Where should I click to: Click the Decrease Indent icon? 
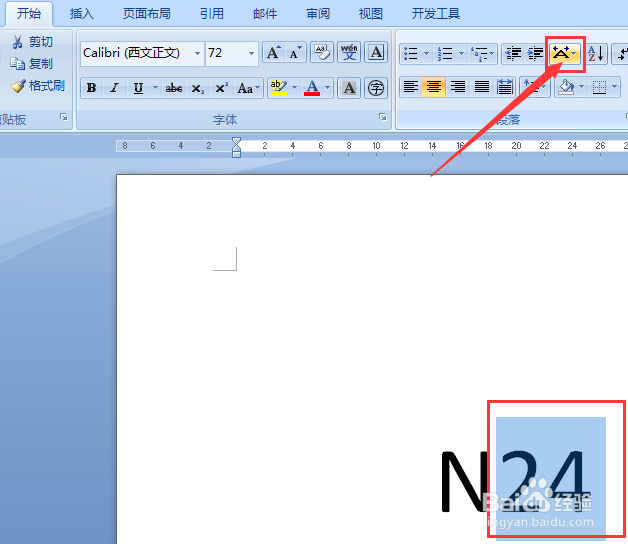pos(513,53)
